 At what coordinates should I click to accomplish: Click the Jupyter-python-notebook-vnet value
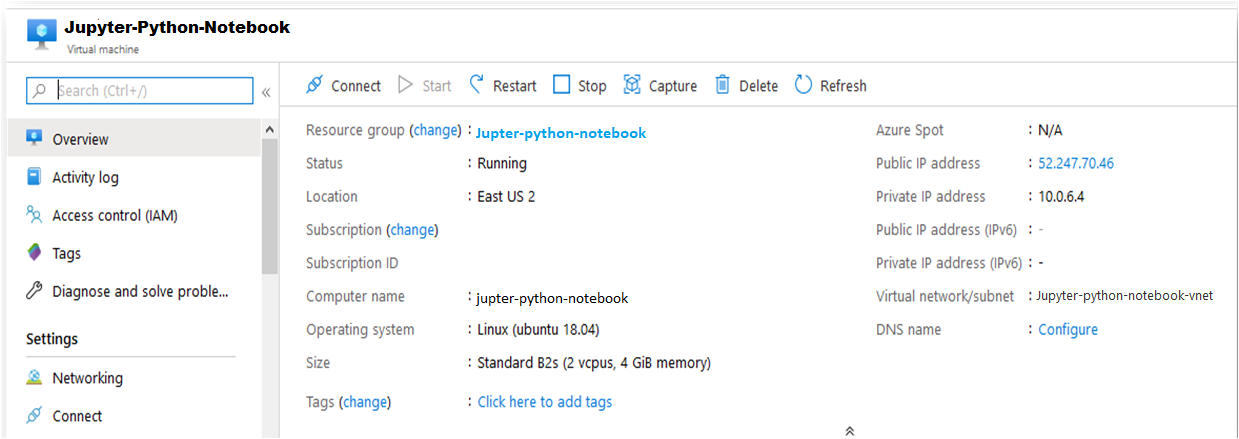1125,296
